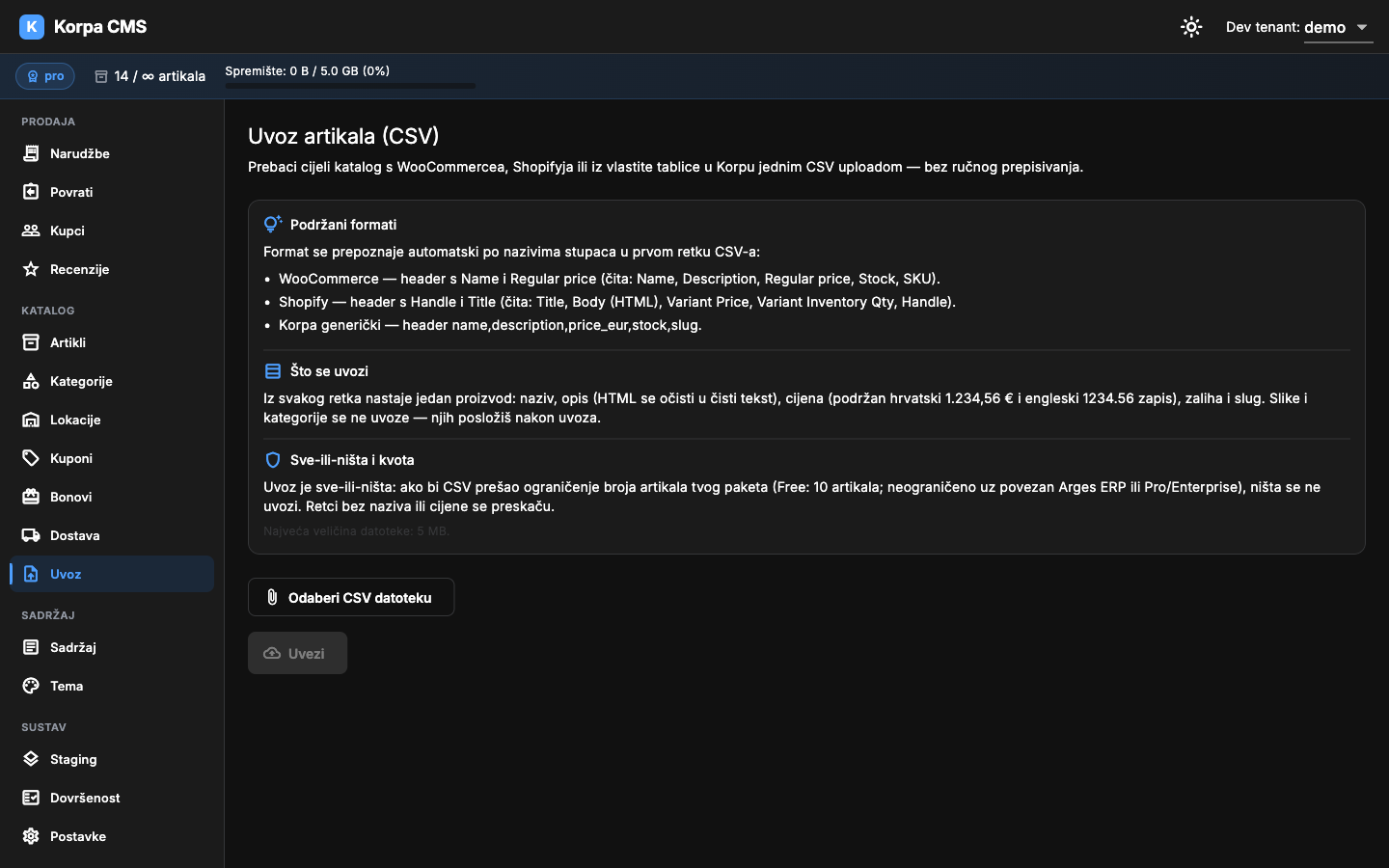Click the list icon by Što se uvozi

273,371
